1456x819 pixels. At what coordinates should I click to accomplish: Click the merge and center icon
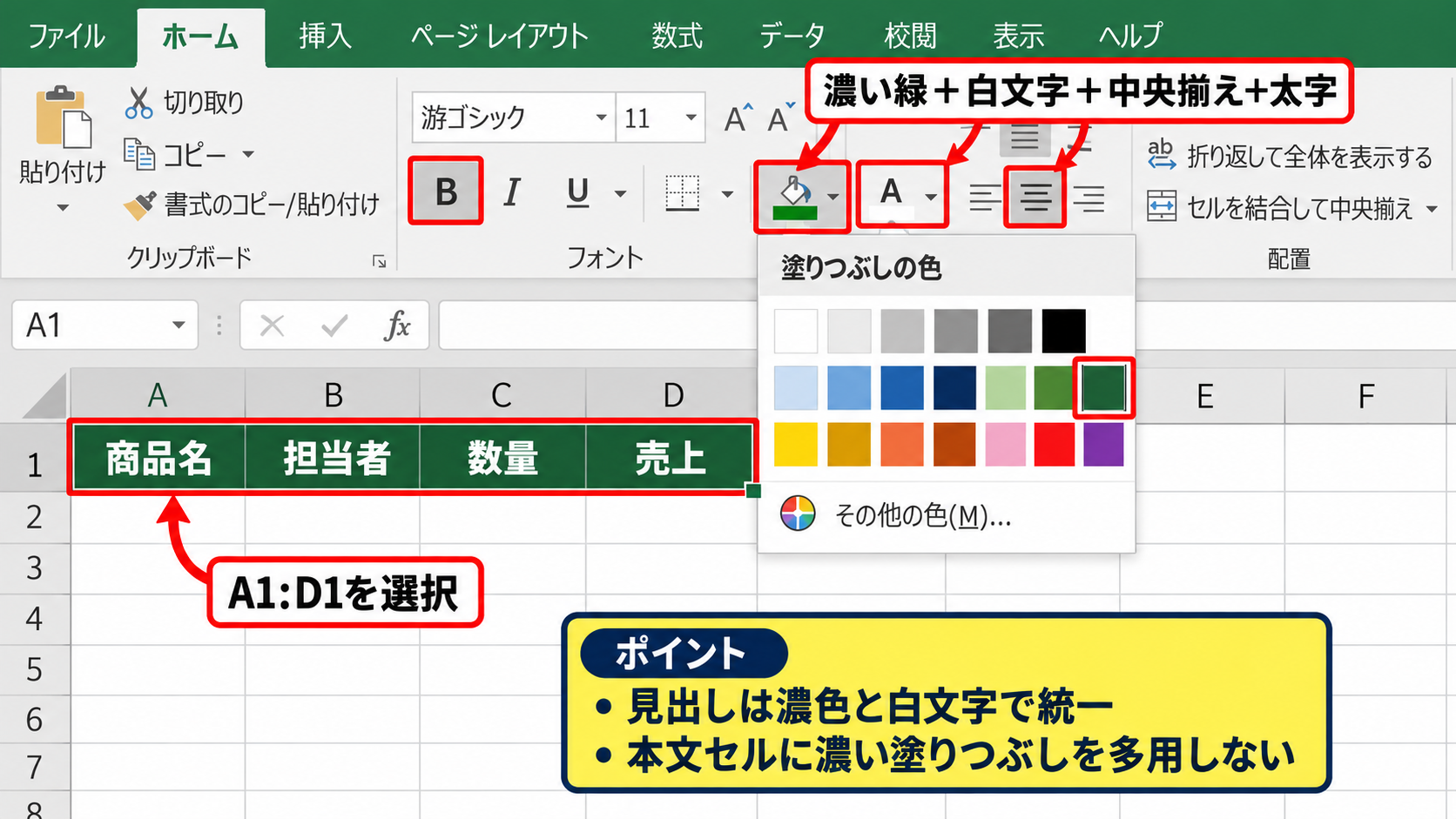pos(1162,206)
